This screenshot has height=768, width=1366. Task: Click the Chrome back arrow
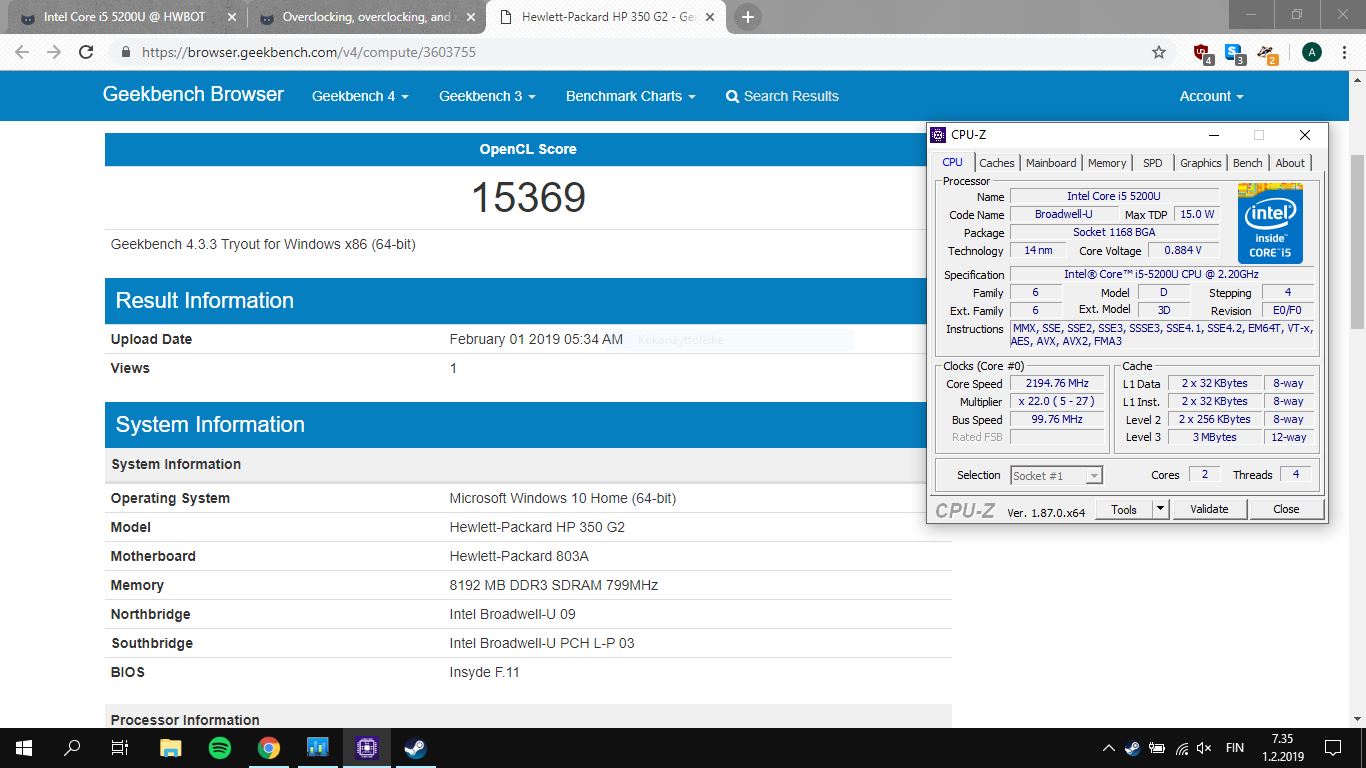(x=22, y=52)
